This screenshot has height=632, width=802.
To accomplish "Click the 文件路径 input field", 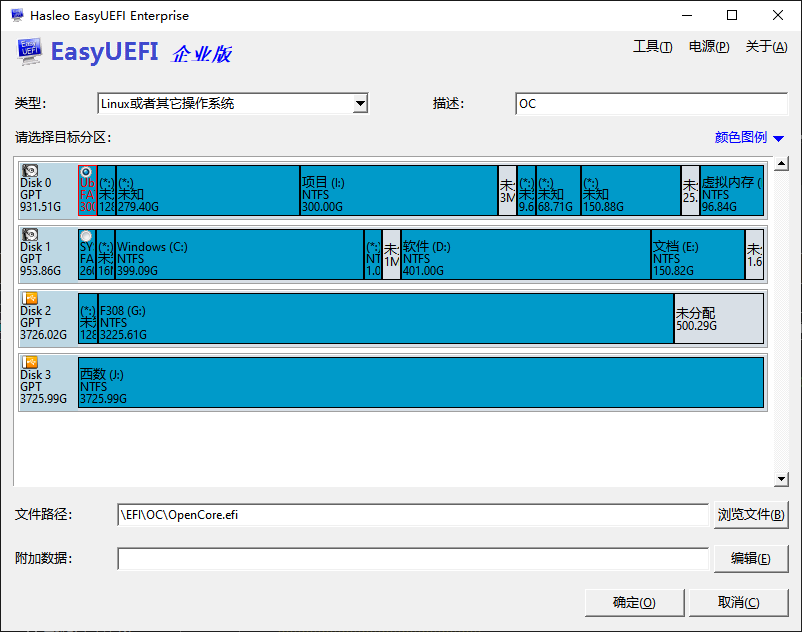I will [413, 514].
